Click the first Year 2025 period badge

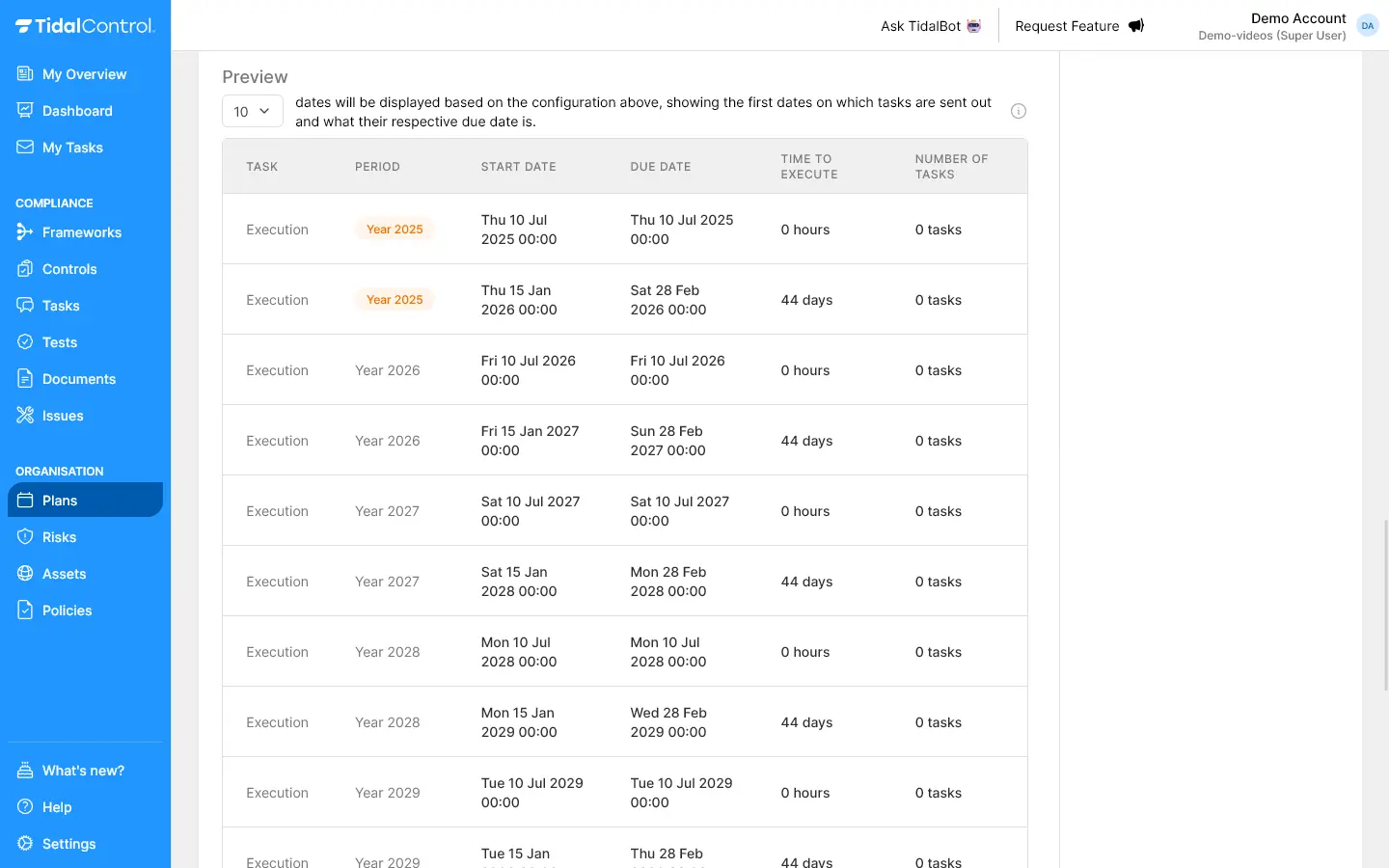395,230
